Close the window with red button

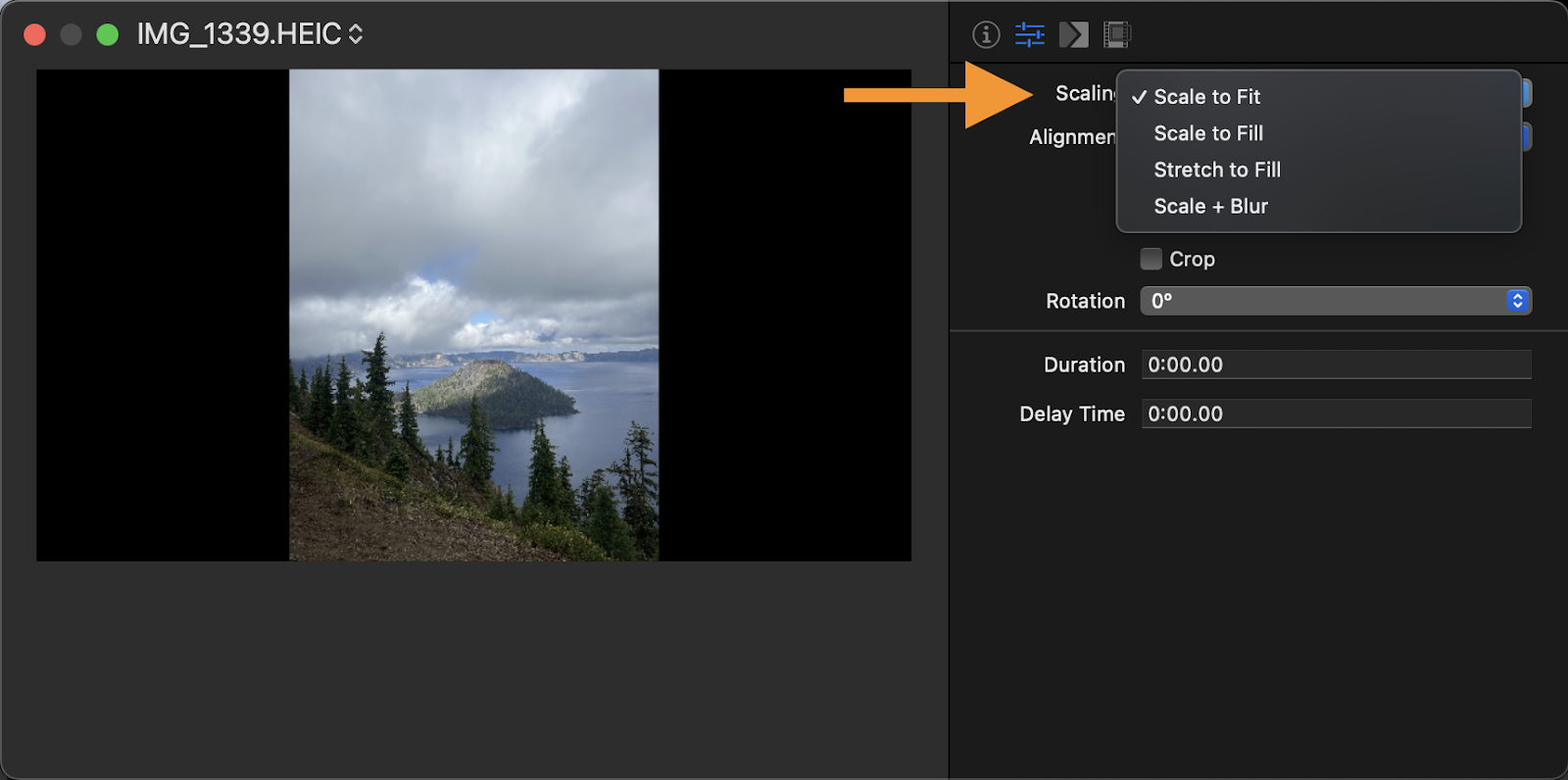tap(35, 34)
